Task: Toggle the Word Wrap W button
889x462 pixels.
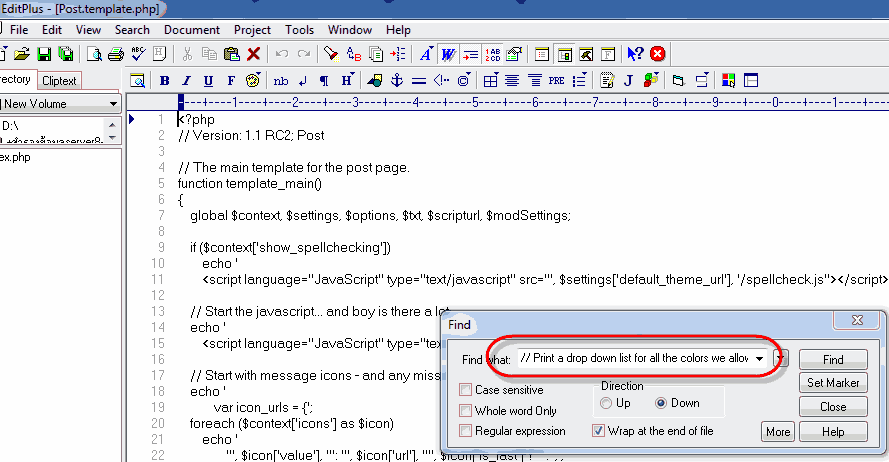Action: (x=448, y=54)
